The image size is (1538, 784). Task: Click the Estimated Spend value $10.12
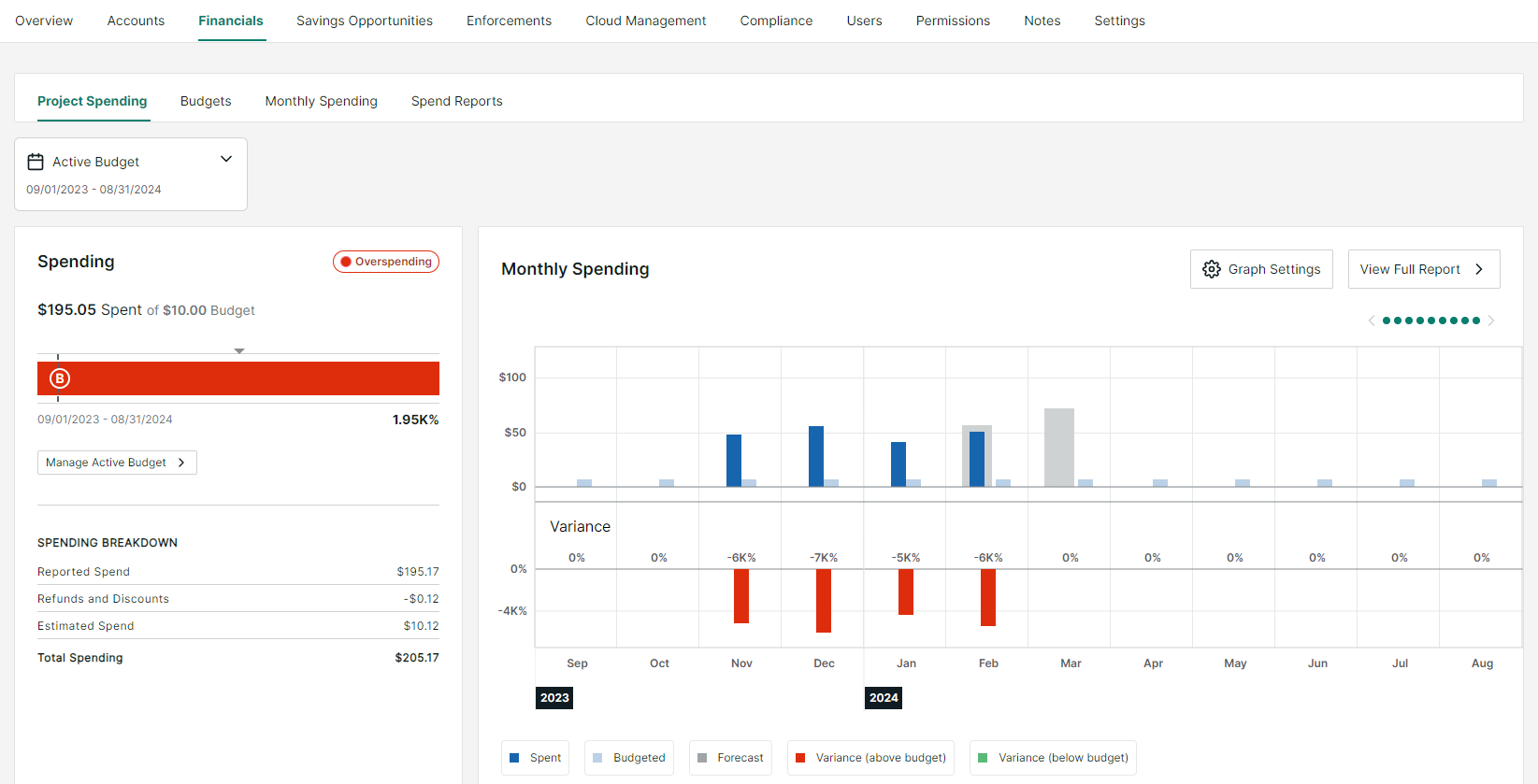(422, 626)
